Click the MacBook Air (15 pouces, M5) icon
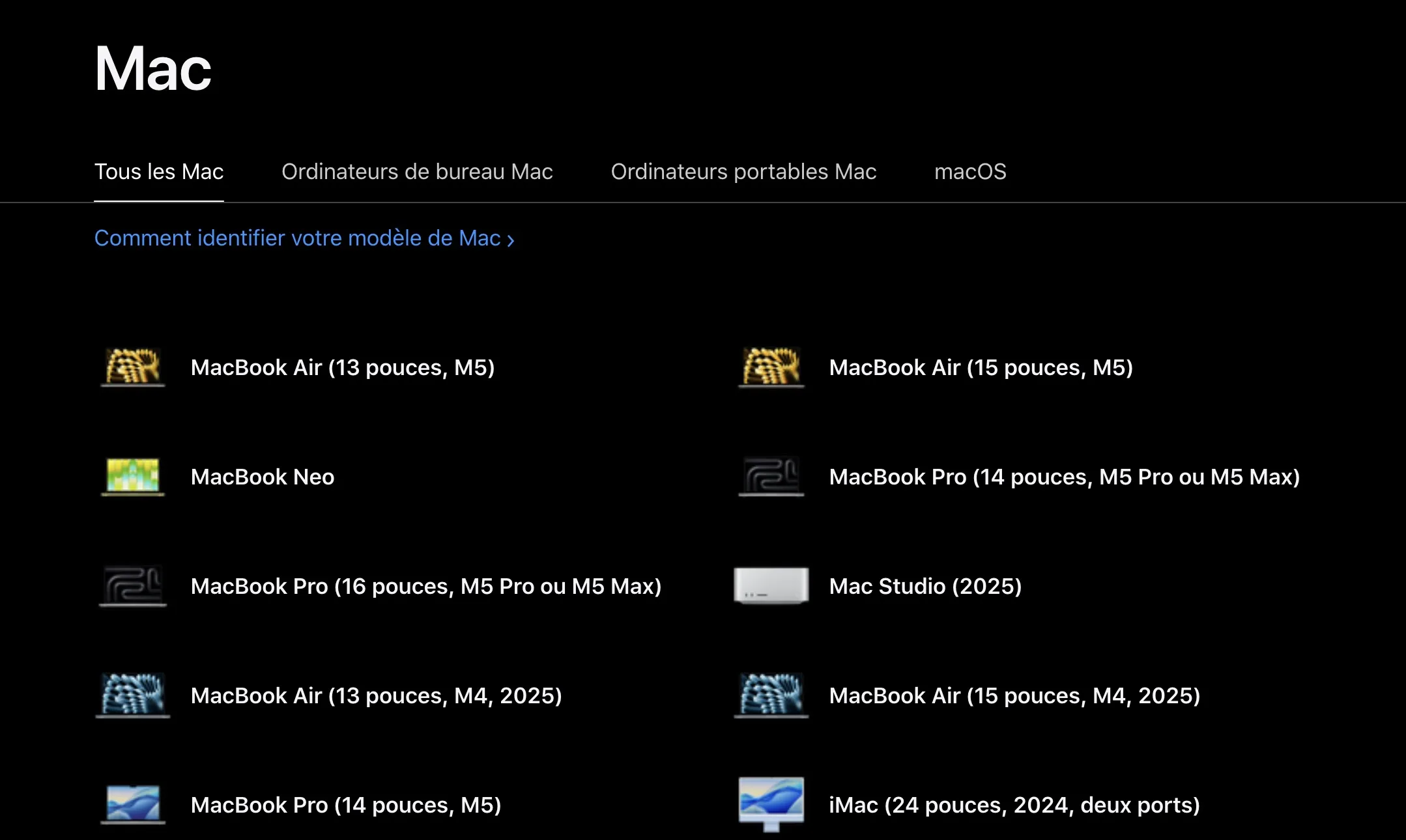The width and height of the screenshot is (1406, 840). coord(770,367)
